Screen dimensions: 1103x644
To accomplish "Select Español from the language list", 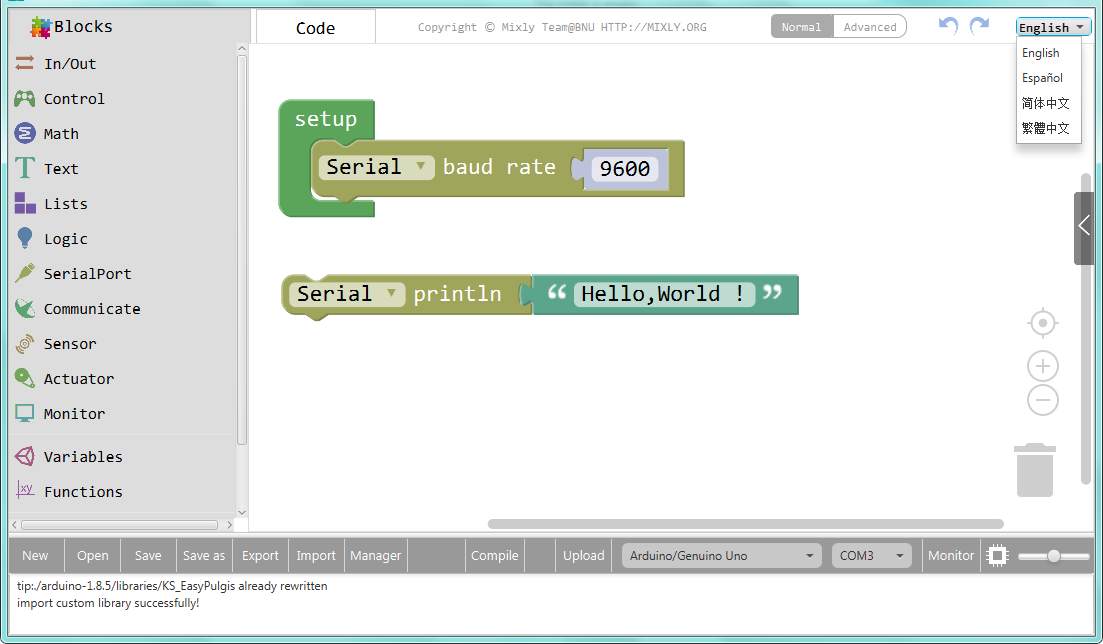I will click(1042, 78).
